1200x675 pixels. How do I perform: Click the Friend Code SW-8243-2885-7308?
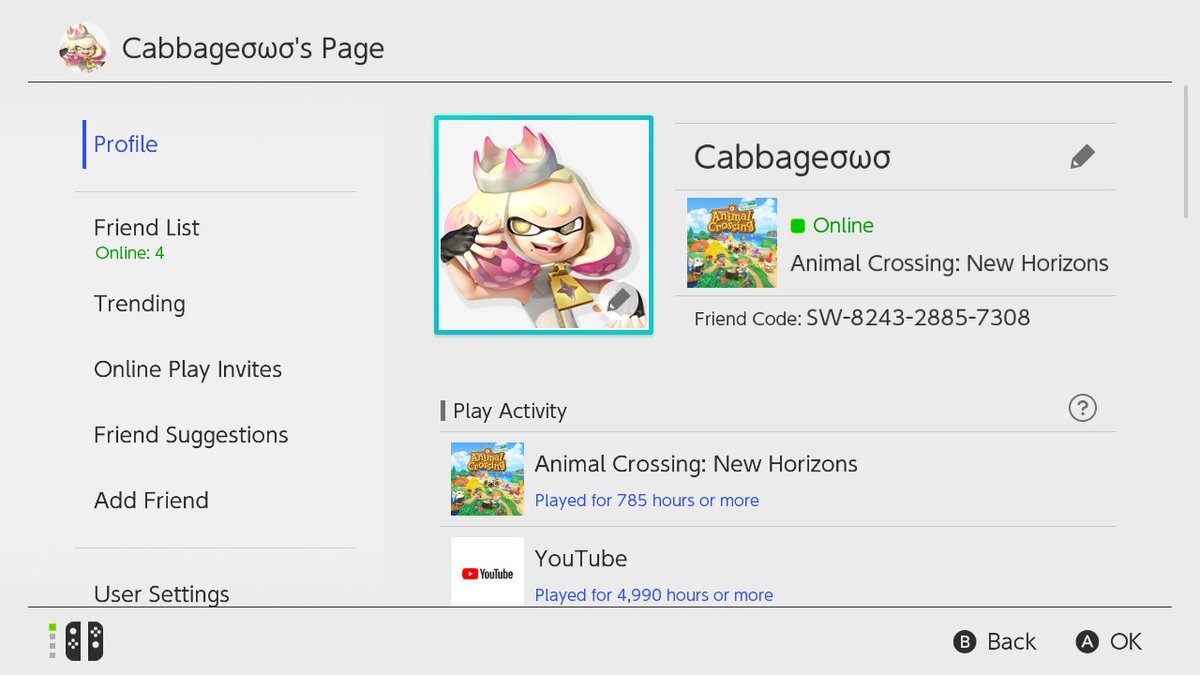pyautogui.click(x=862, y=318)
